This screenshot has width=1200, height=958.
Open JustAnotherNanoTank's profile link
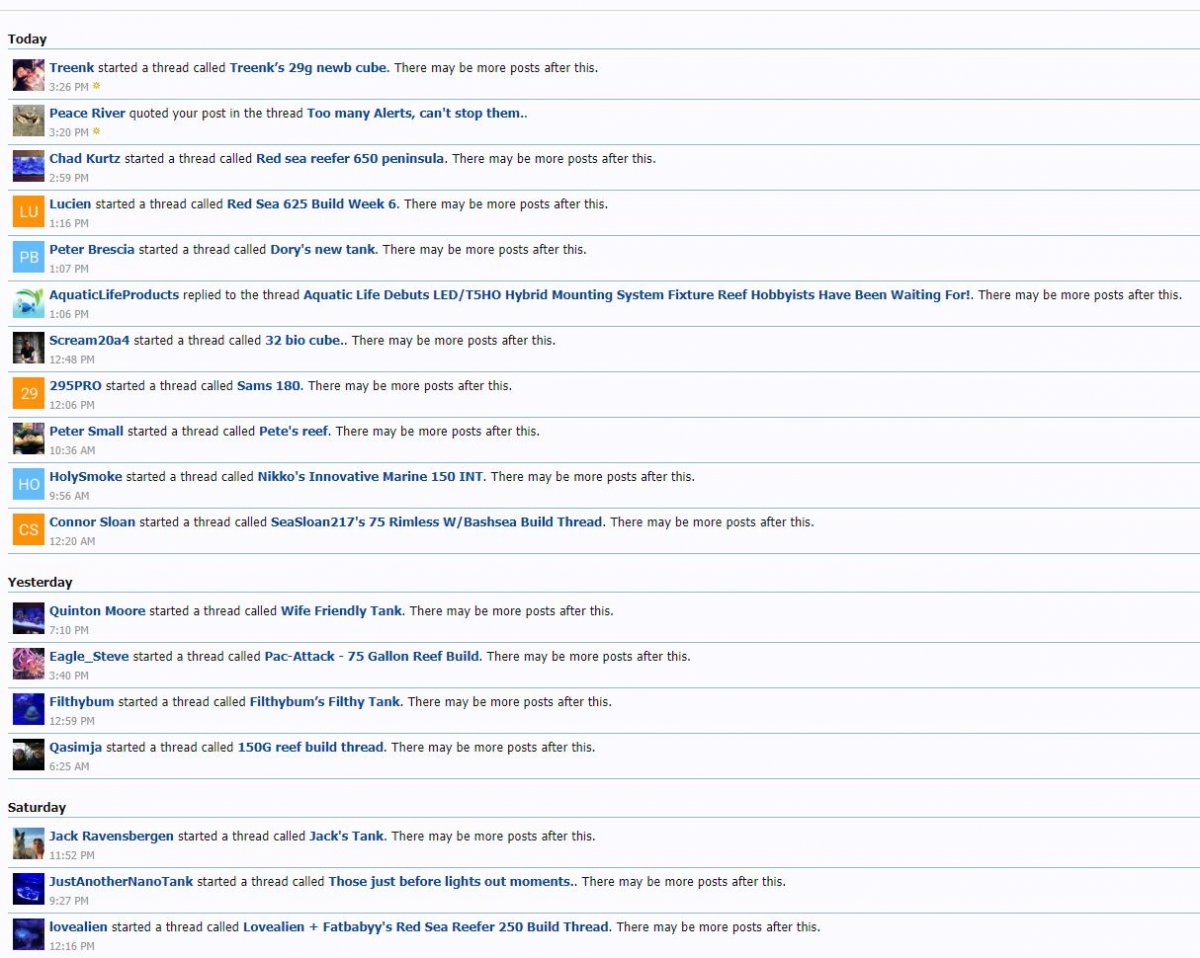(121, 882)
